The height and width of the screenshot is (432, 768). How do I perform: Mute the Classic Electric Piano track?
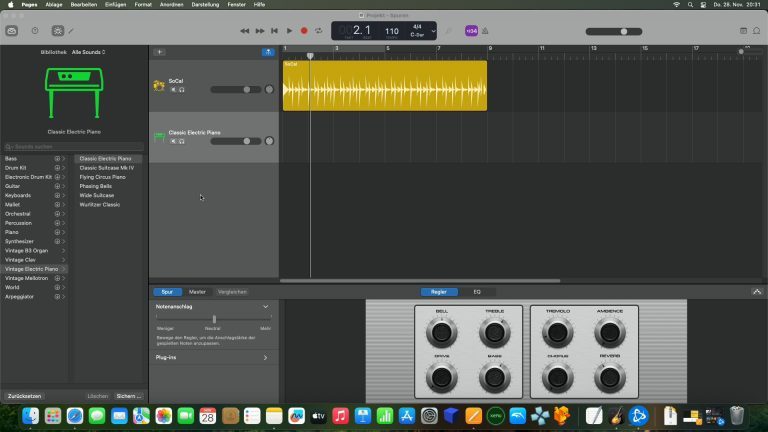173,141
